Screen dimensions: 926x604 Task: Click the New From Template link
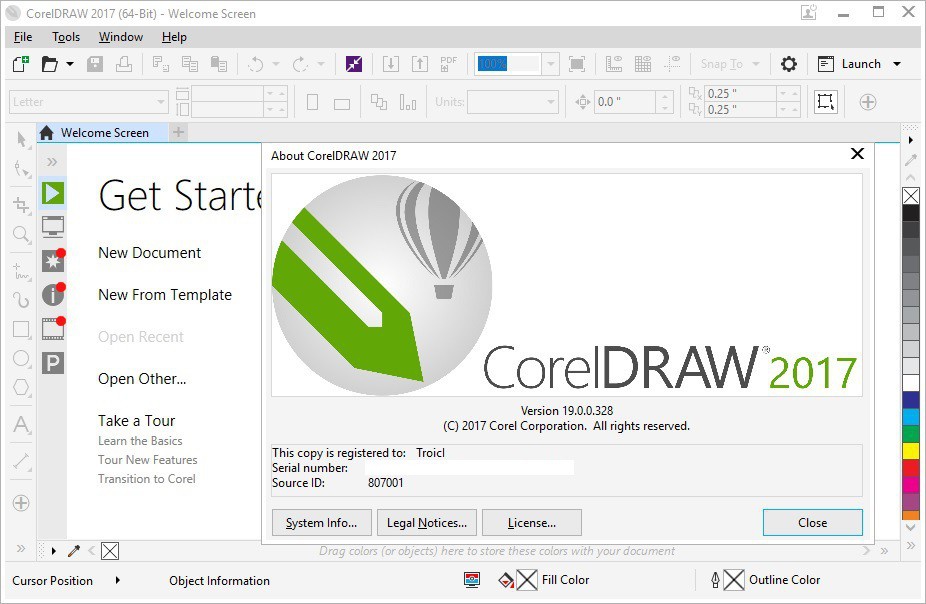pyautogui.click(x=165, y=295)
